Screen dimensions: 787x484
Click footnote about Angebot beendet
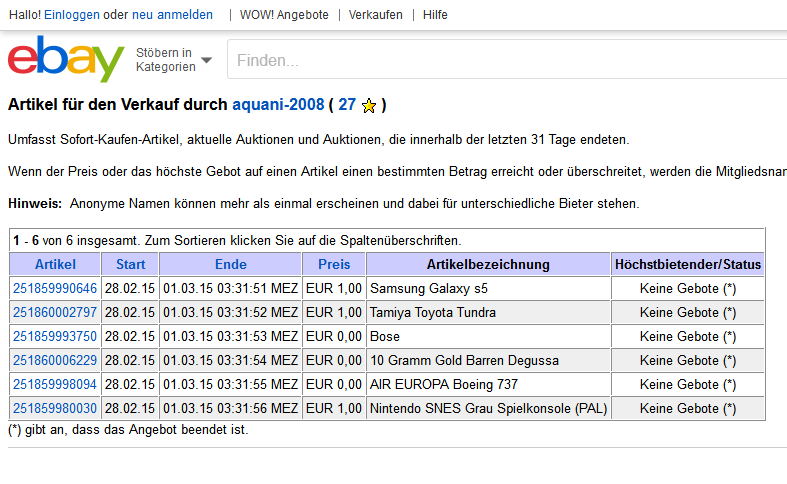[128, 430]
